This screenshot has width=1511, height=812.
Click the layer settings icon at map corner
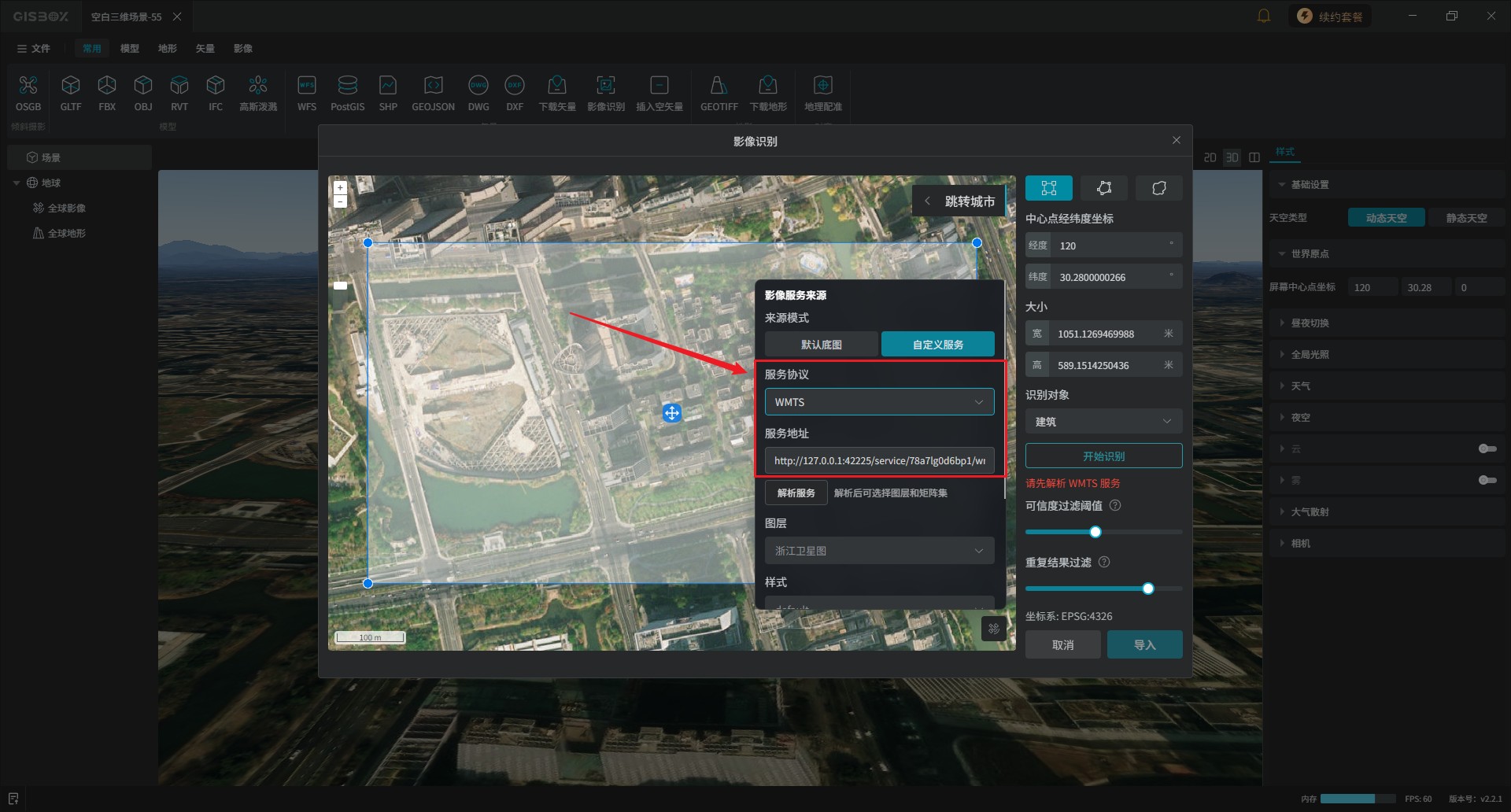[x=994, y=629]
